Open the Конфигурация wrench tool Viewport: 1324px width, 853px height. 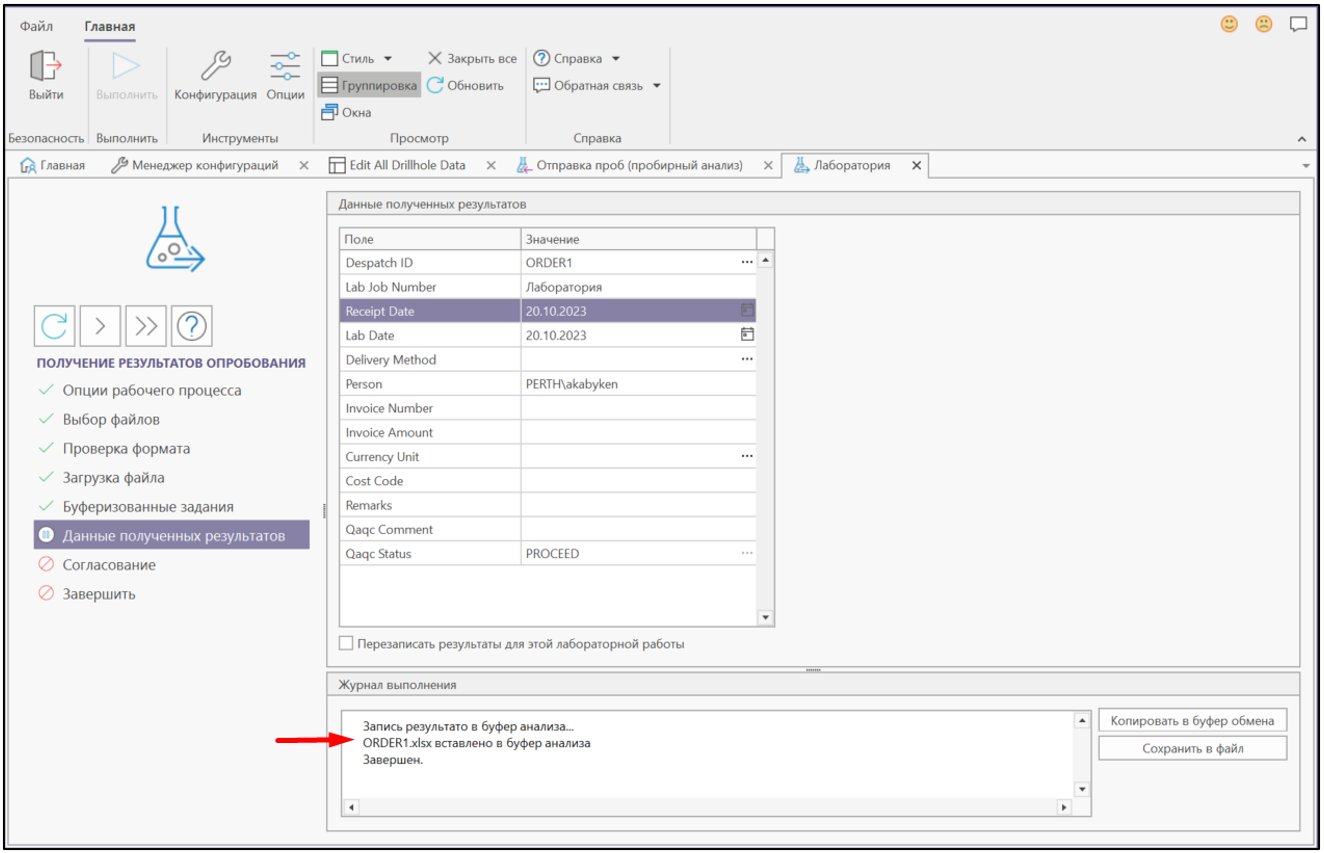click(215, 67)
